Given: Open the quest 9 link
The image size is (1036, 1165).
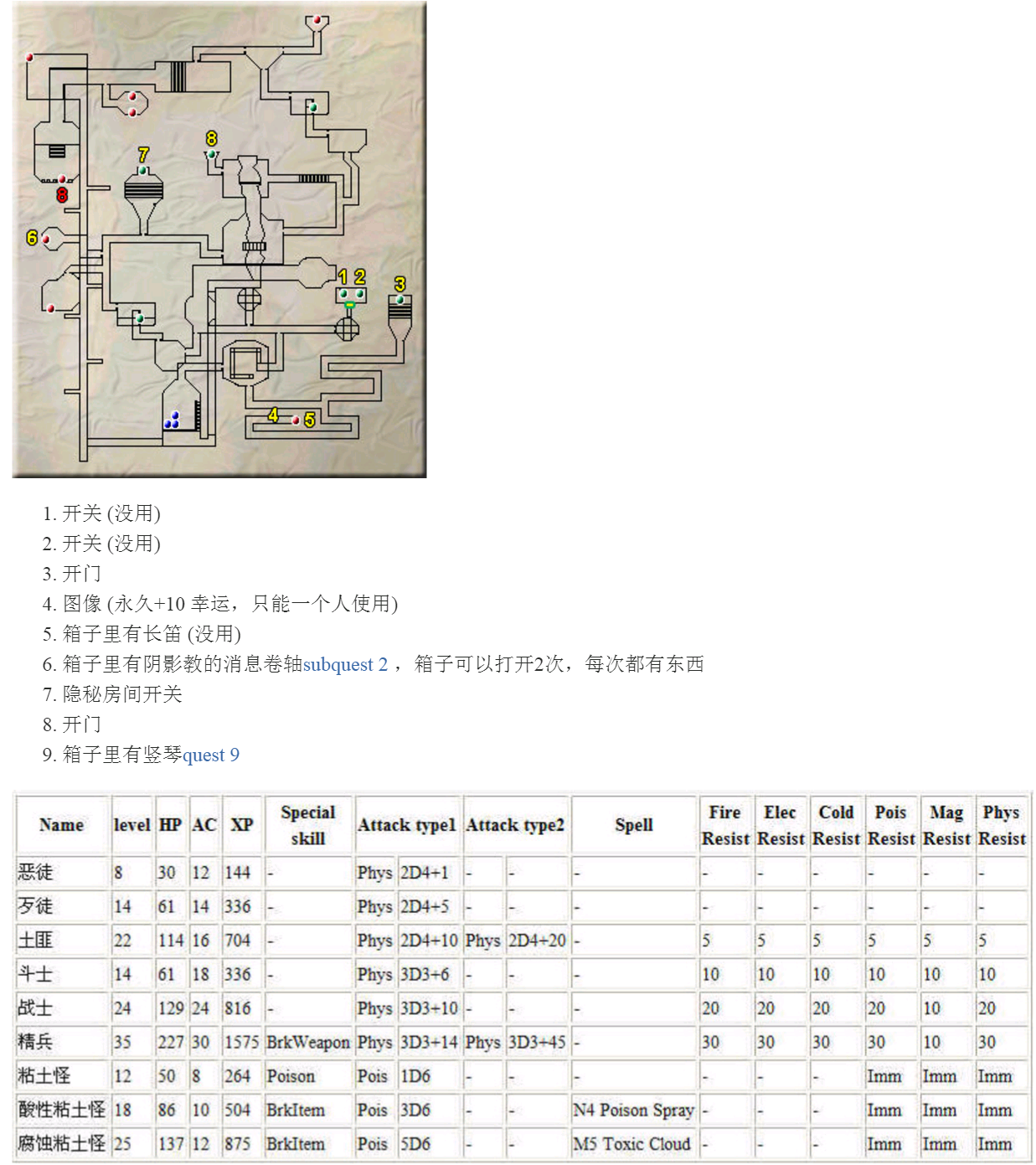Looking at the screenshot, I should [x=211, y=755].
